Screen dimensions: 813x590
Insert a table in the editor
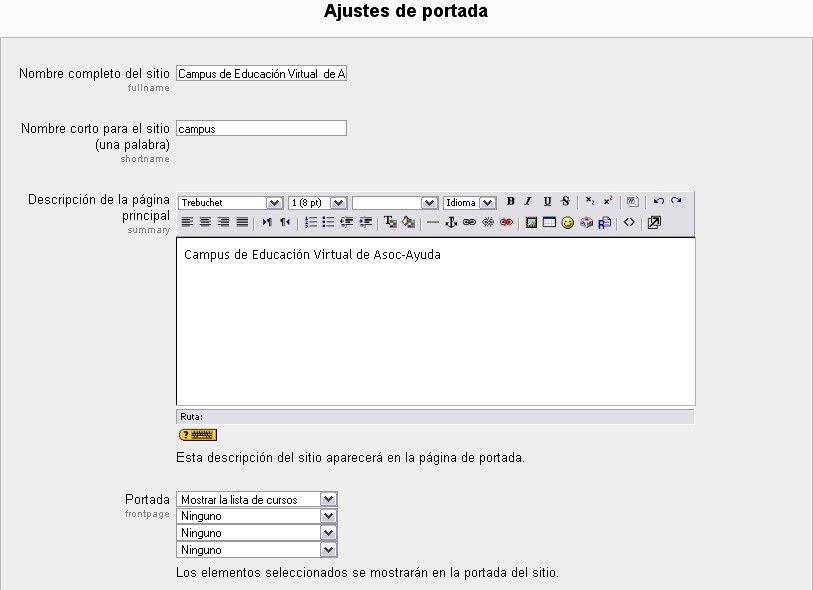549,223
